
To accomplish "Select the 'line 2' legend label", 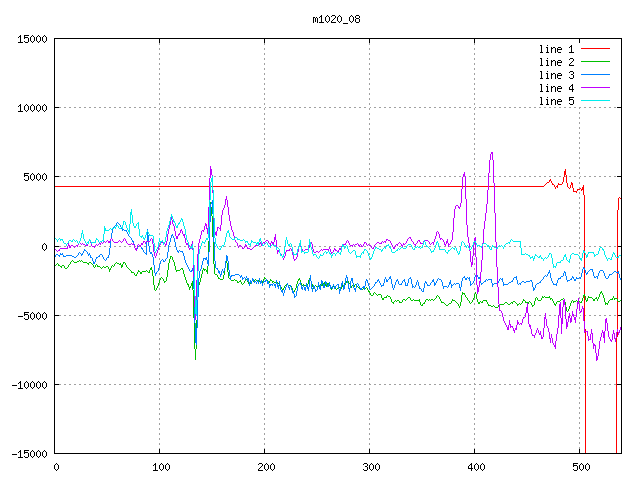I will [x=556, y=62].
